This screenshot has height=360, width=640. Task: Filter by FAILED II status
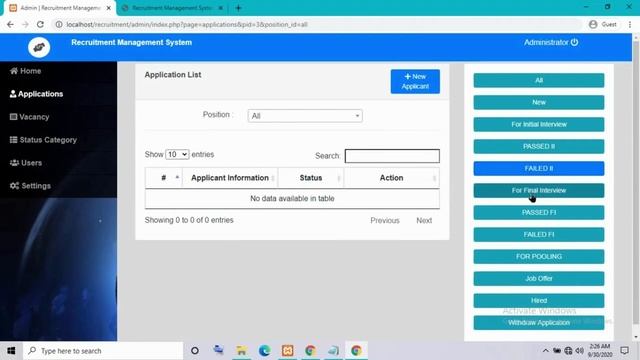tap(539, 169)
